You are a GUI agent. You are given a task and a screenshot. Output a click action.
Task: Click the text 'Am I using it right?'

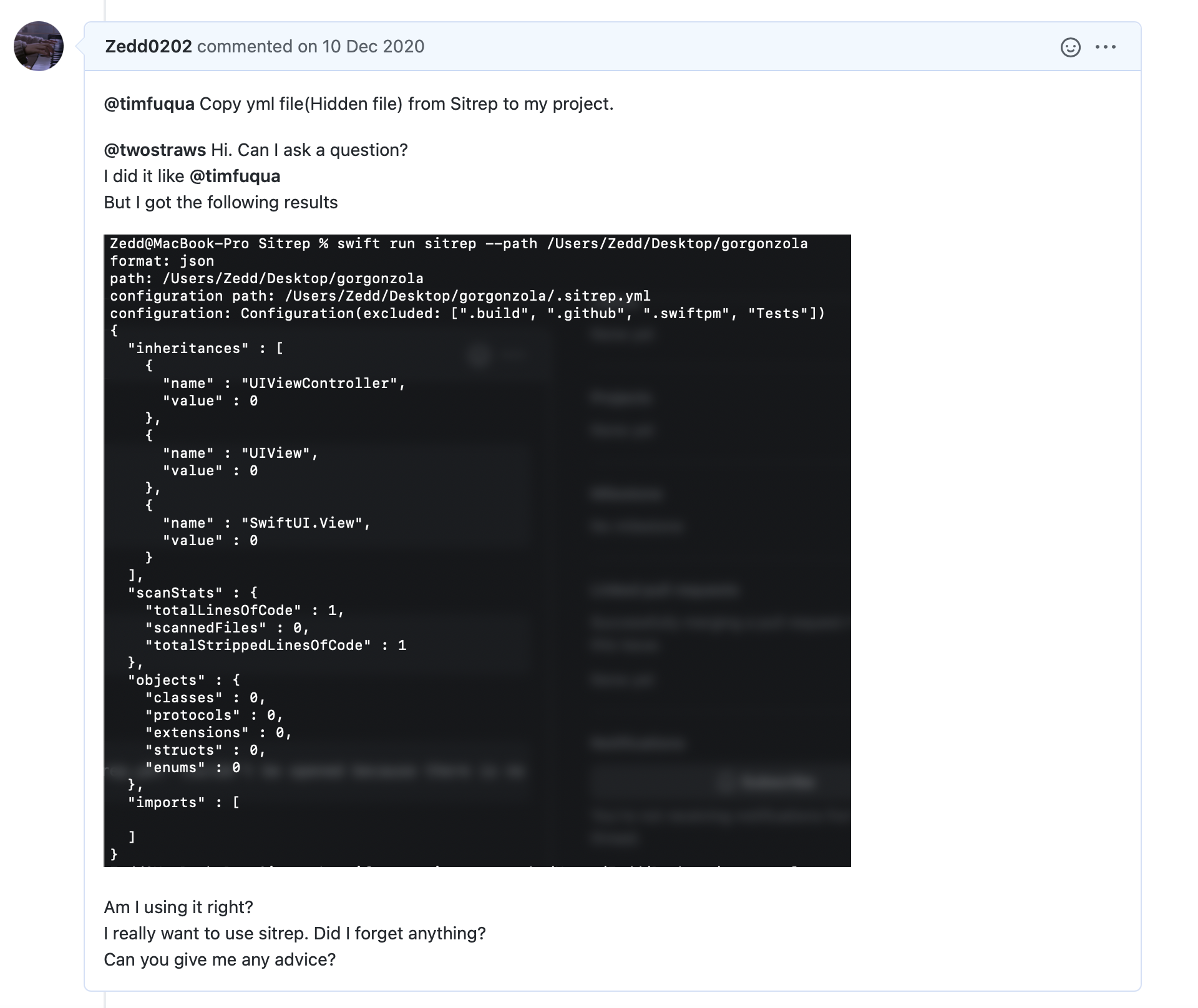tap(178, 908)
